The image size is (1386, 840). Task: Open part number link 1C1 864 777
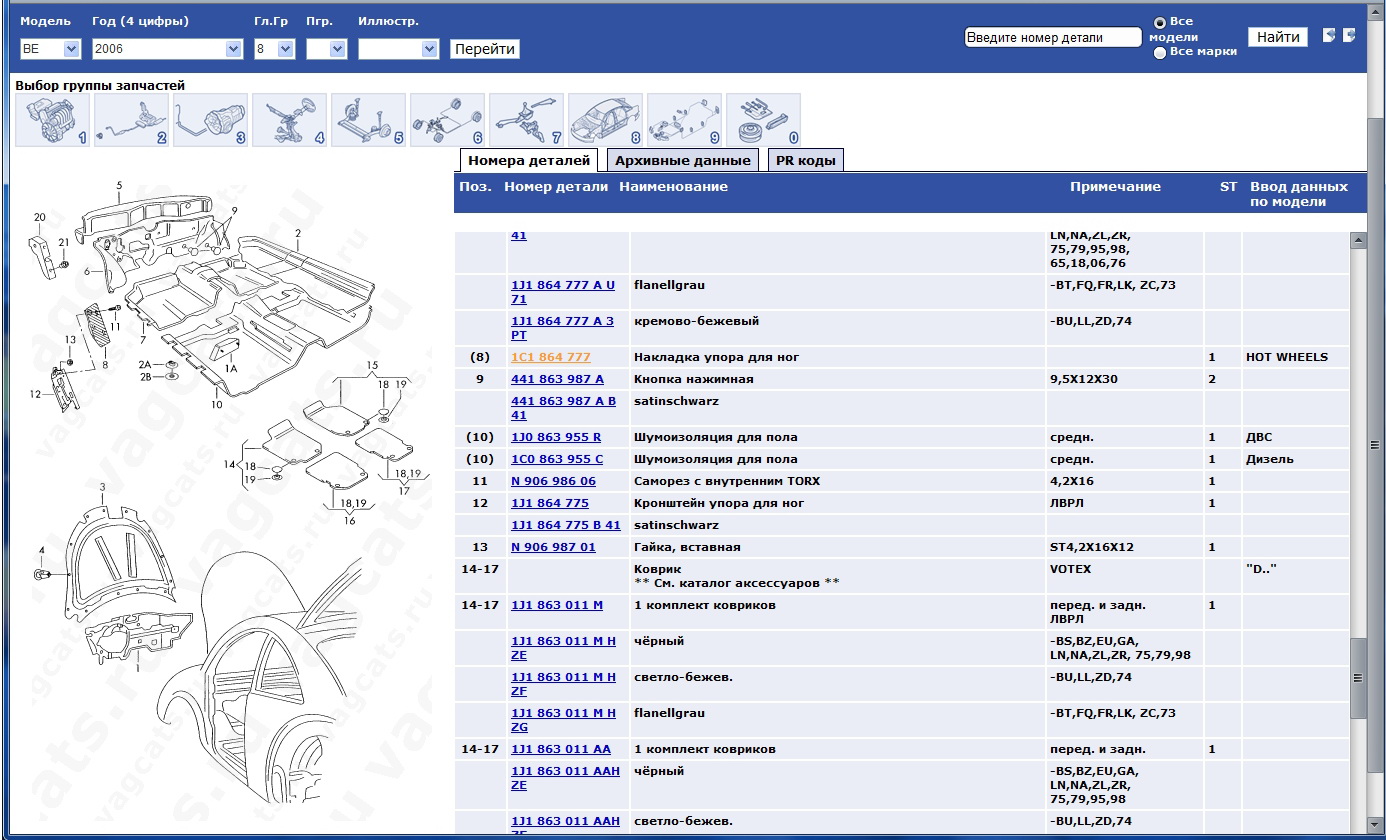click(550, 357)
